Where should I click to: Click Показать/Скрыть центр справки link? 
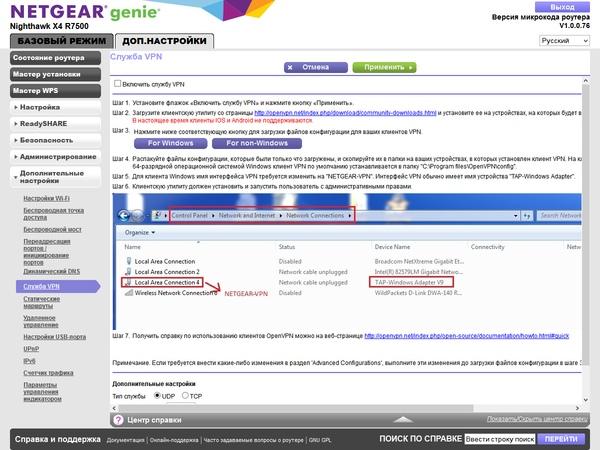click(x=537, y=419)
